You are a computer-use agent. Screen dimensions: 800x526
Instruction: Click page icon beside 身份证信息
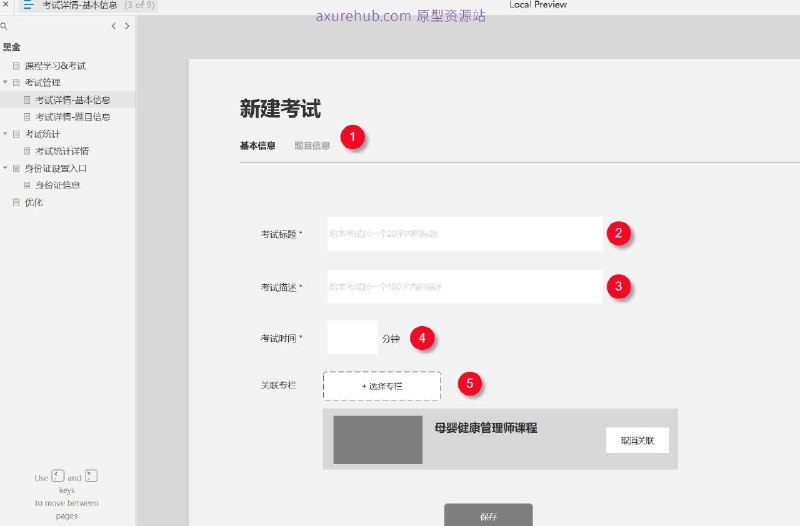tap(27, 185)
